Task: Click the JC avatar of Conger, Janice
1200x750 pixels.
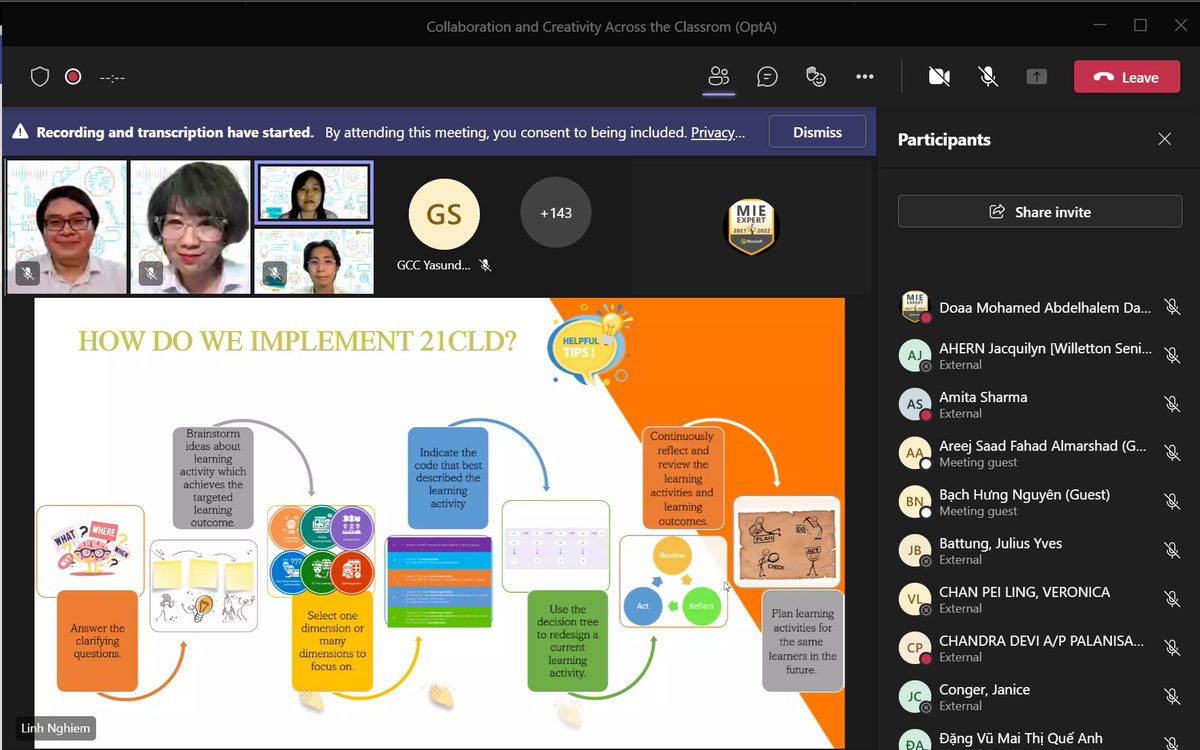Action: (x=915, y=697)
